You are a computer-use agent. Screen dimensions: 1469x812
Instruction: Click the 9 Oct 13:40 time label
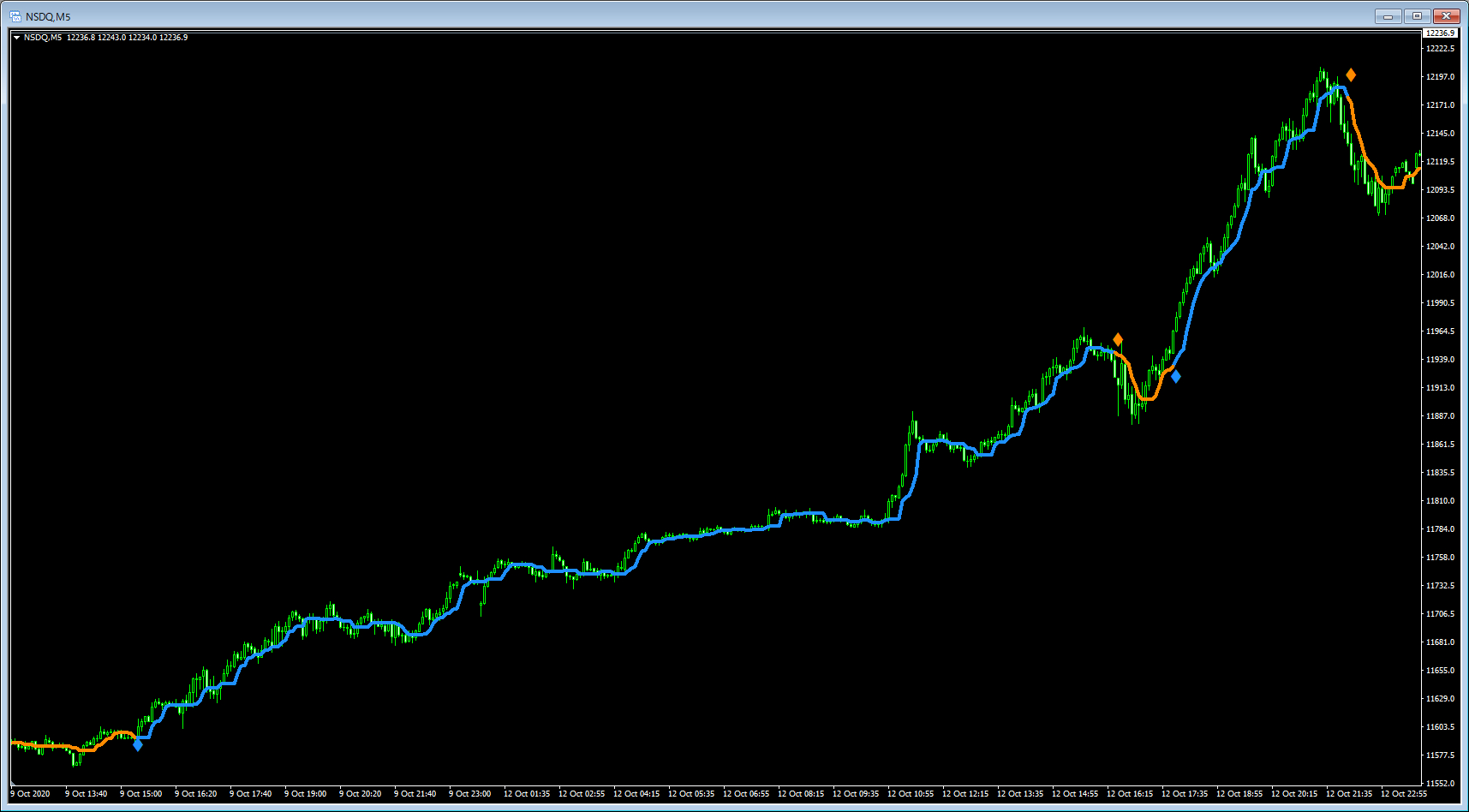(x=87, y=794)
